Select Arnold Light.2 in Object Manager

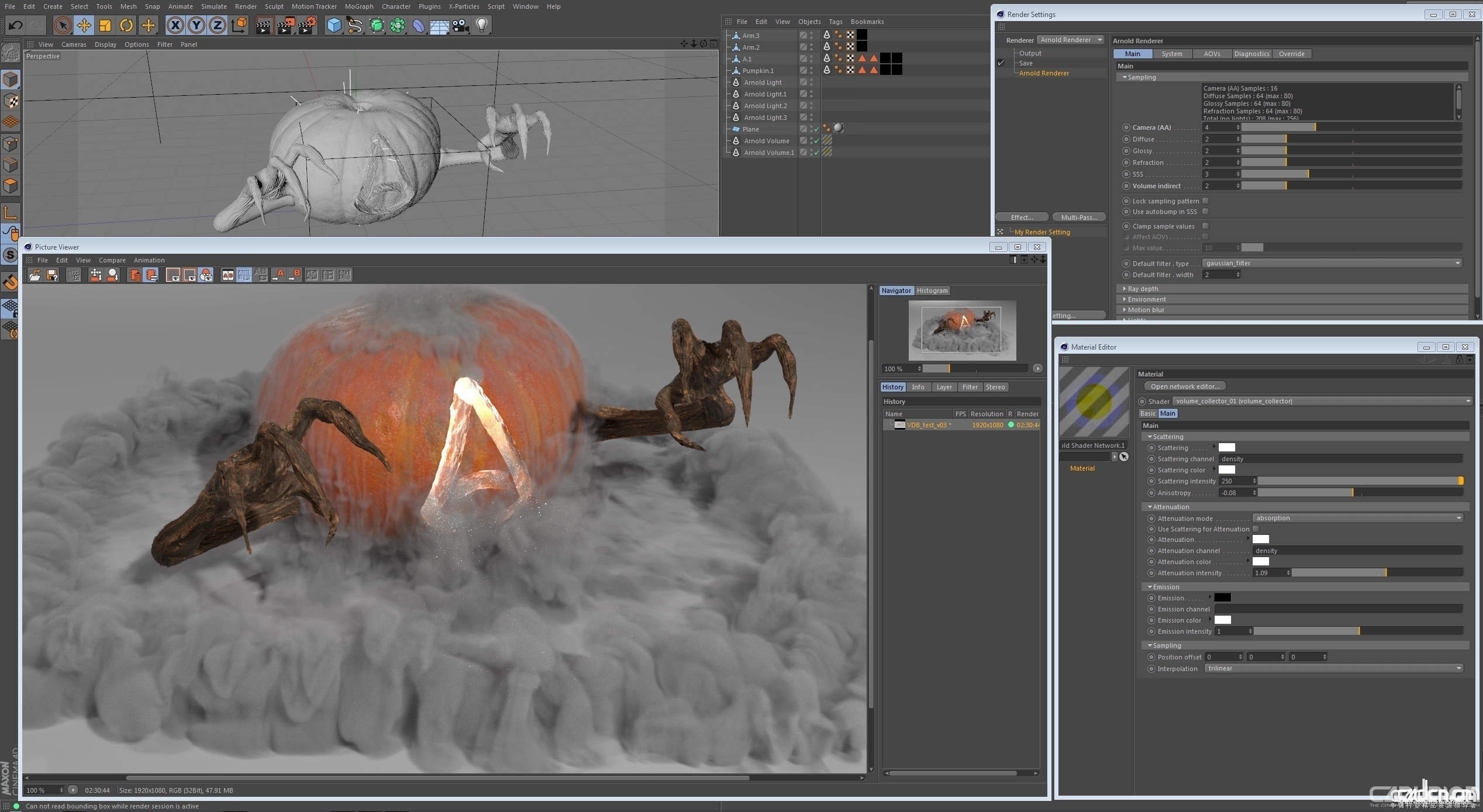(x=765, y=106)
